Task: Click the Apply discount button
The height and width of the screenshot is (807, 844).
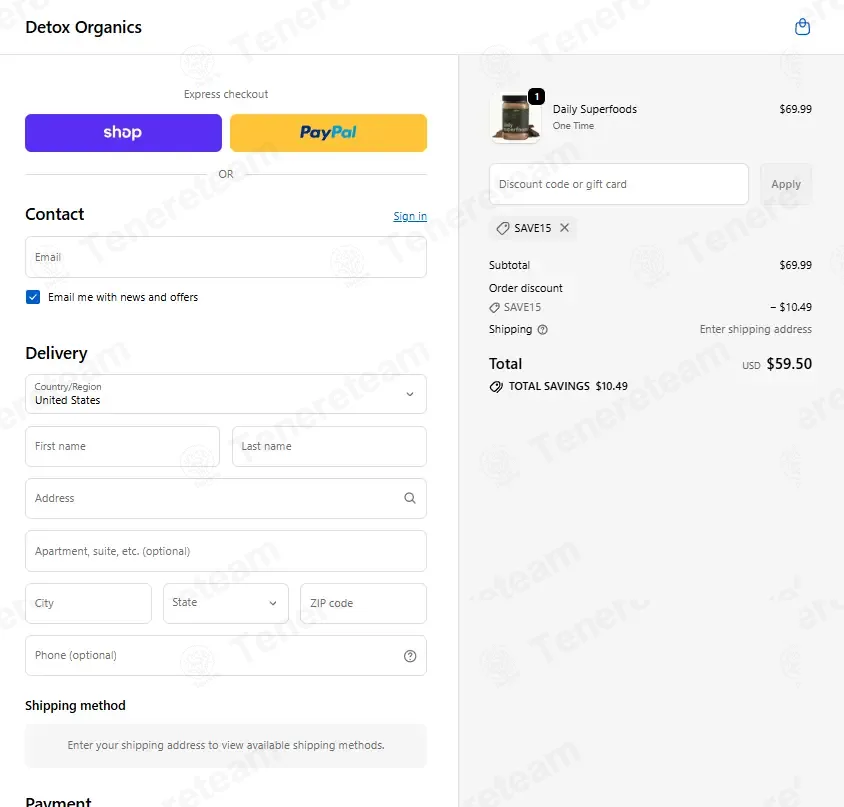Action: (x=785, y=184)
